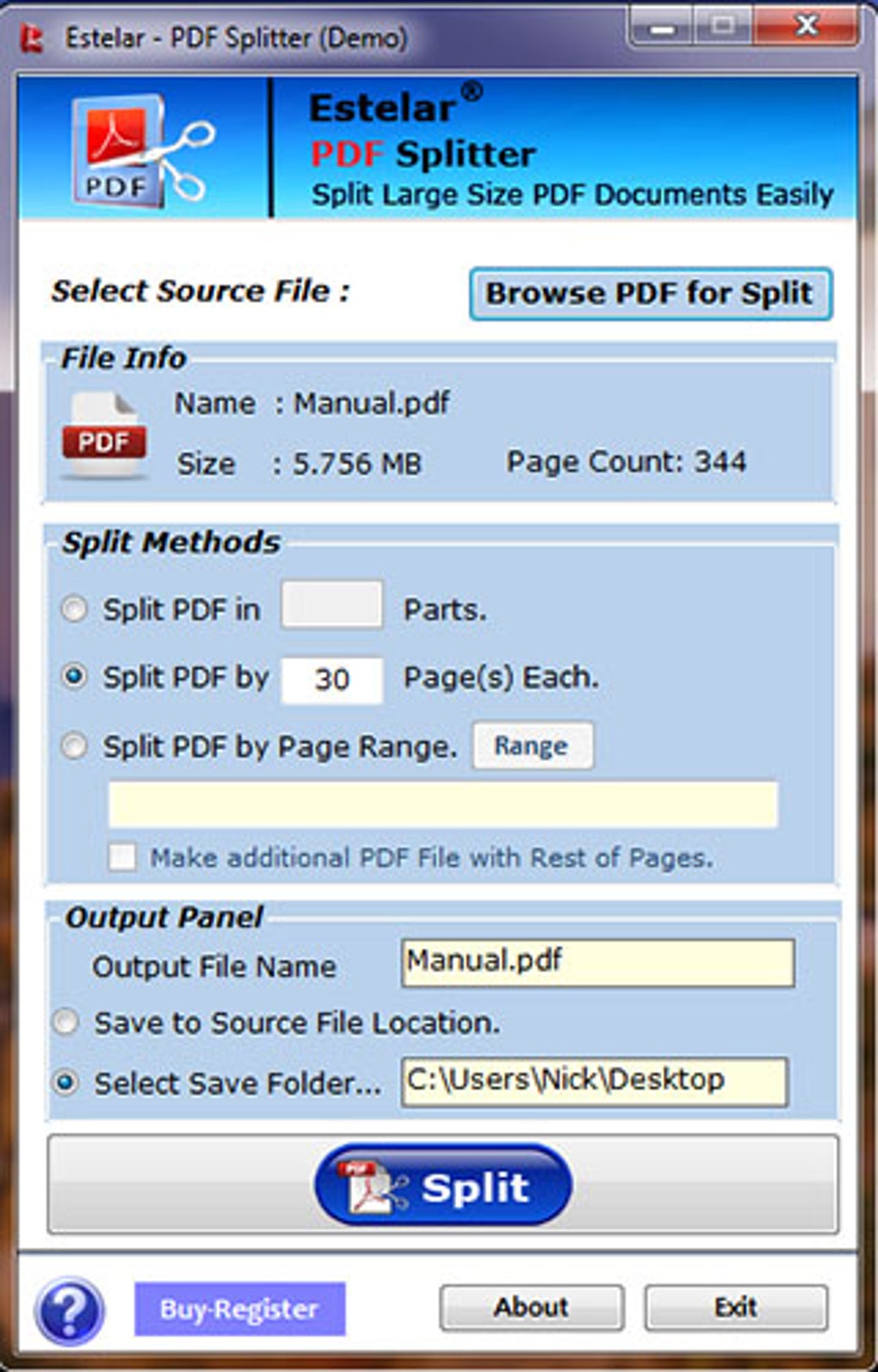Screen dimensions: 878x1372
Task: Click the red PDF file icon in File Info
Action: click(x=103, y=435)
